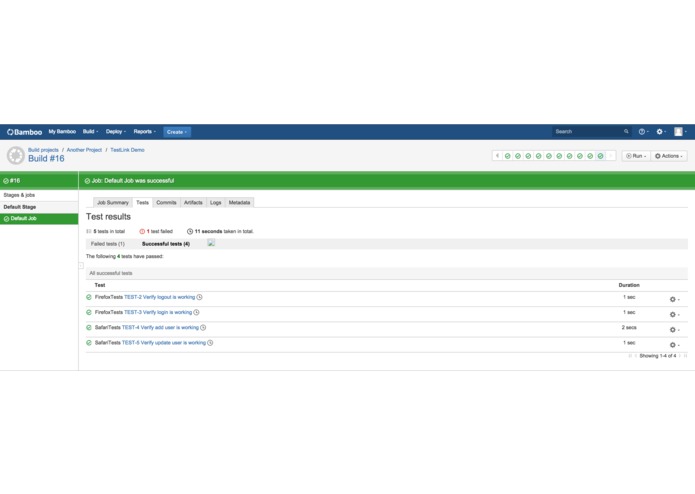
Task: Click the plan avatar icon beside Build #16
Action: click(16, 156)
